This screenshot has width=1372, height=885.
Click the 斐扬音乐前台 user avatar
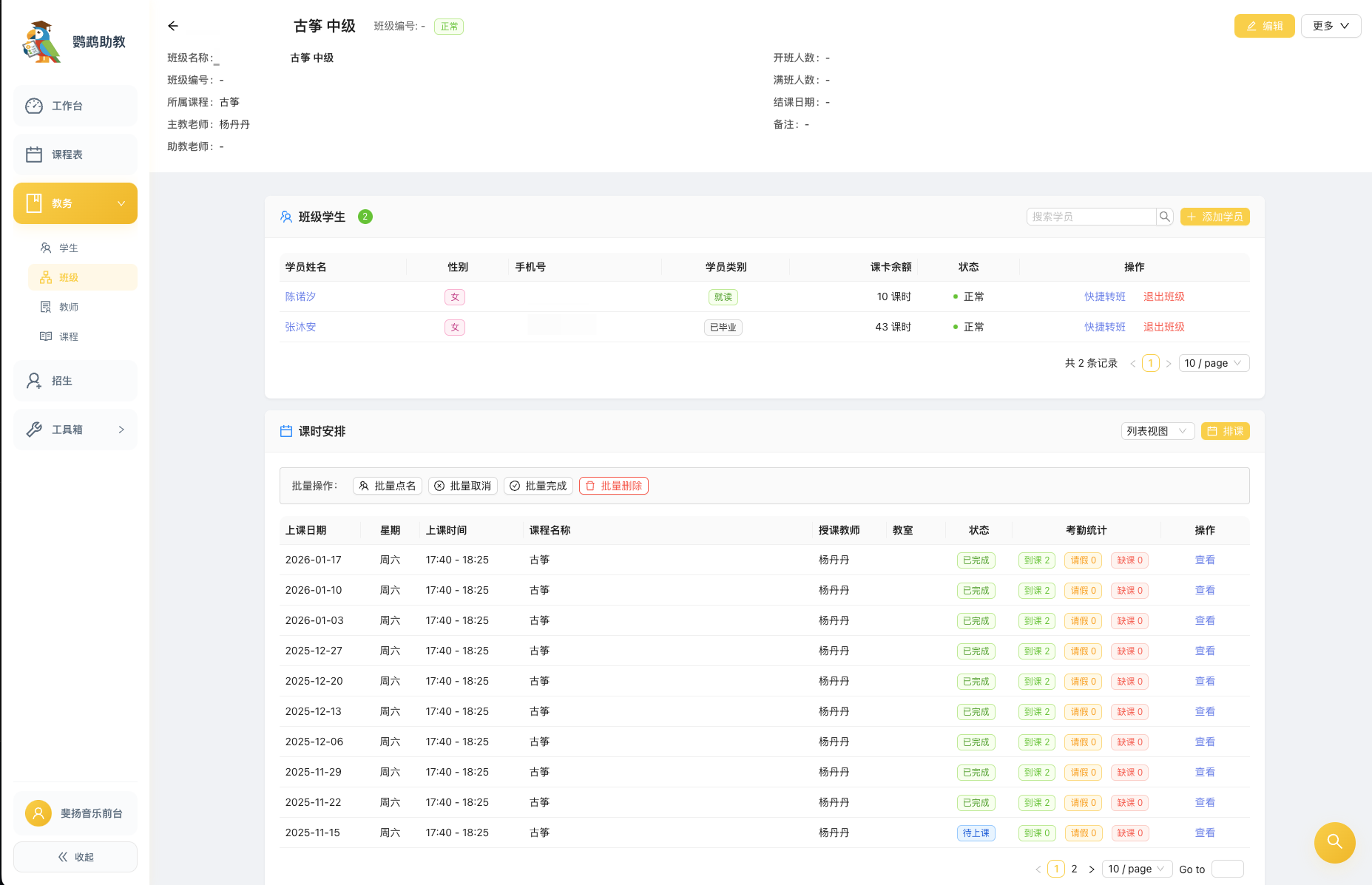pyautogui.click(x=38, y=813)
